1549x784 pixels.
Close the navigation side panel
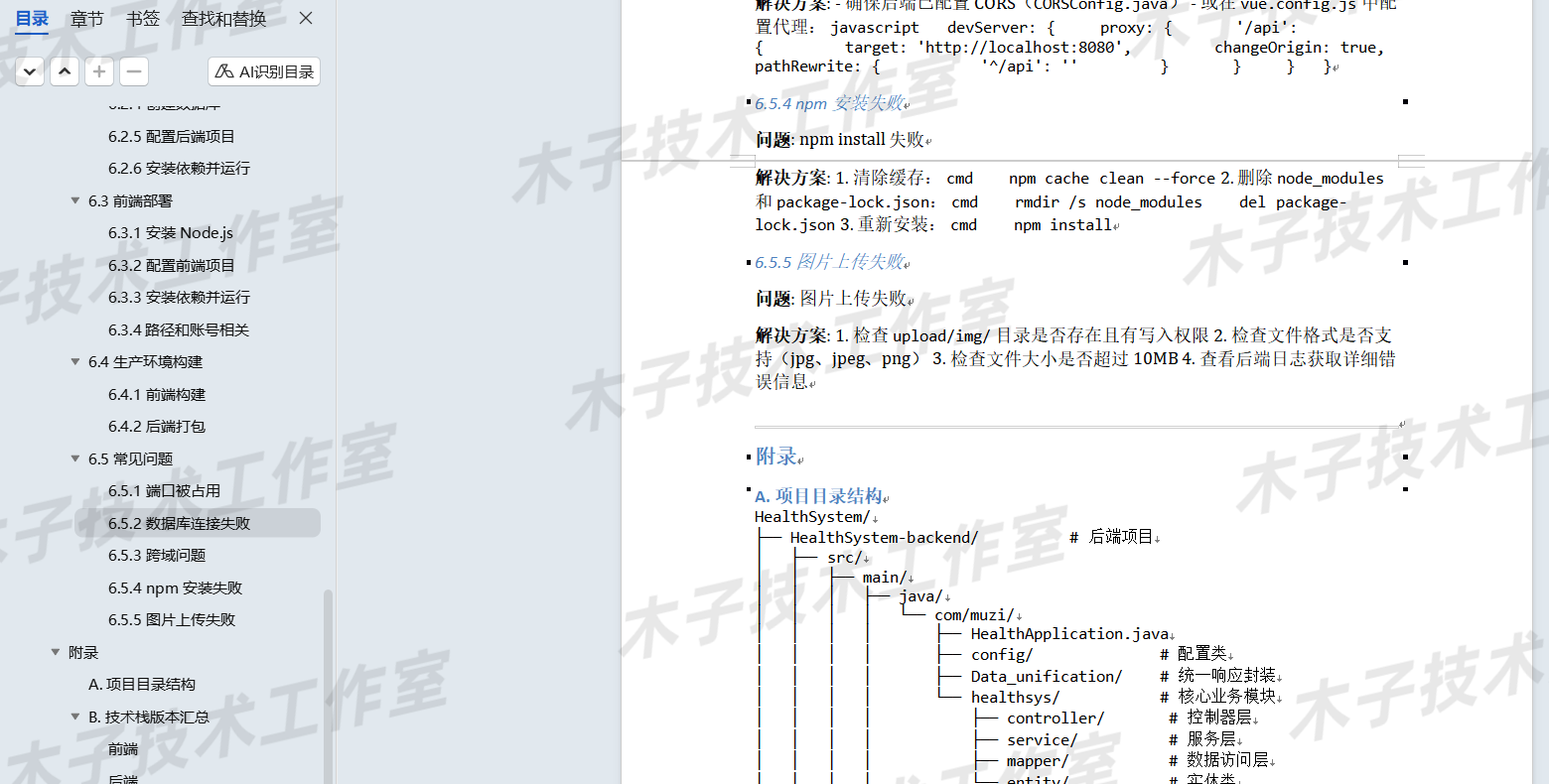click(305, 18)
